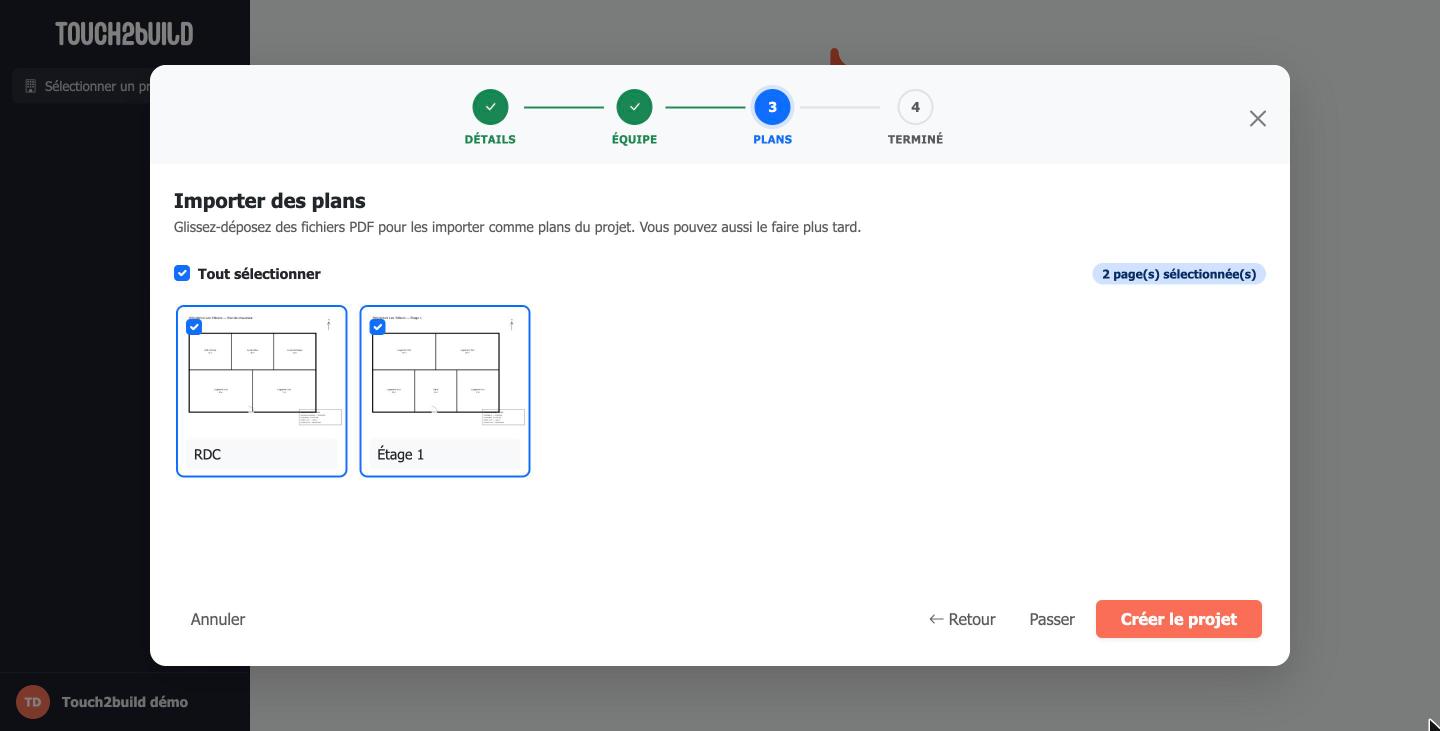Open the RDC plan thumbnail

[262, 373]
